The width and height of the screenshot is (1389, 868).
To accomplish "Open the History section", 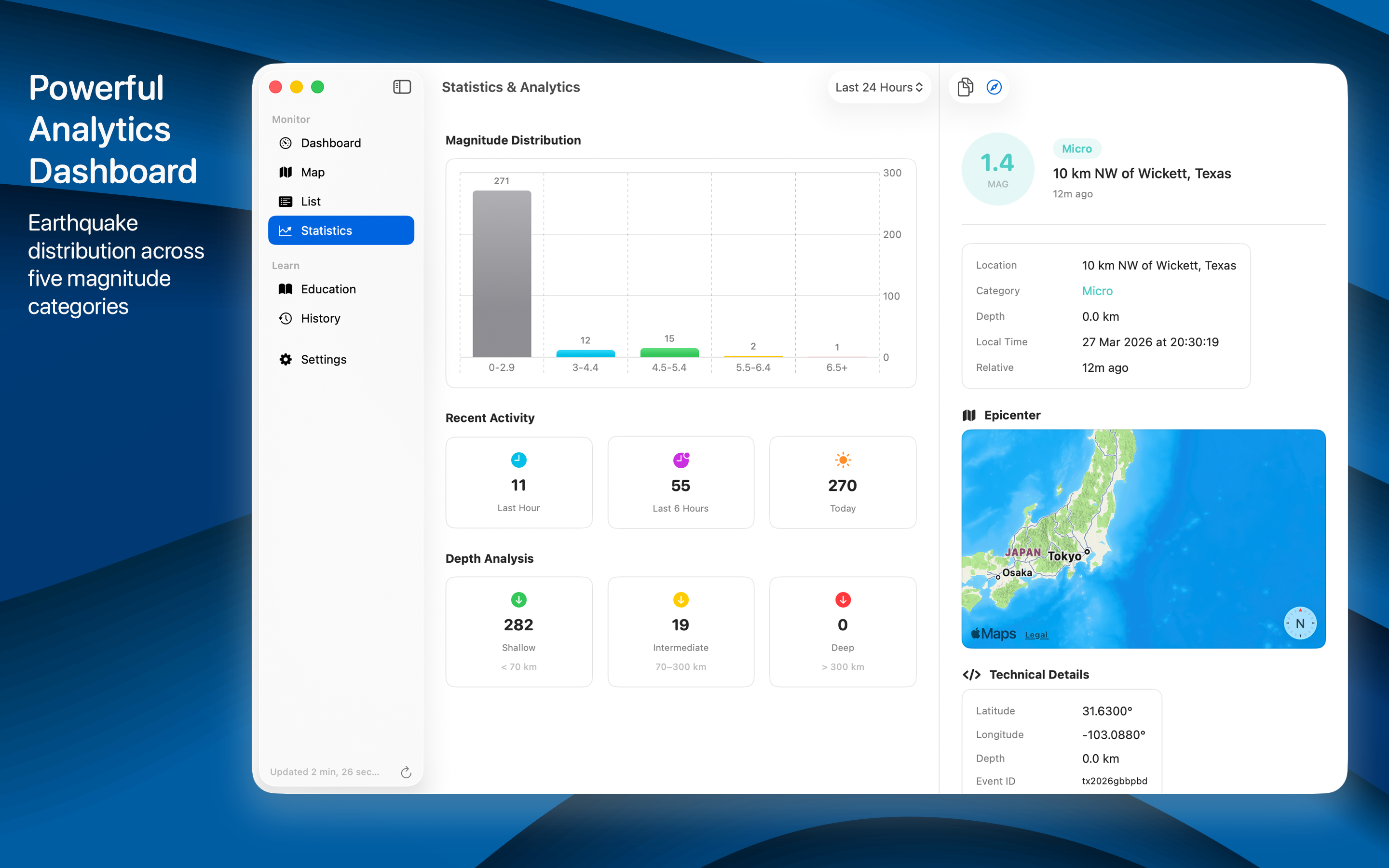I will pyautogui.click(x=320, y=319).
